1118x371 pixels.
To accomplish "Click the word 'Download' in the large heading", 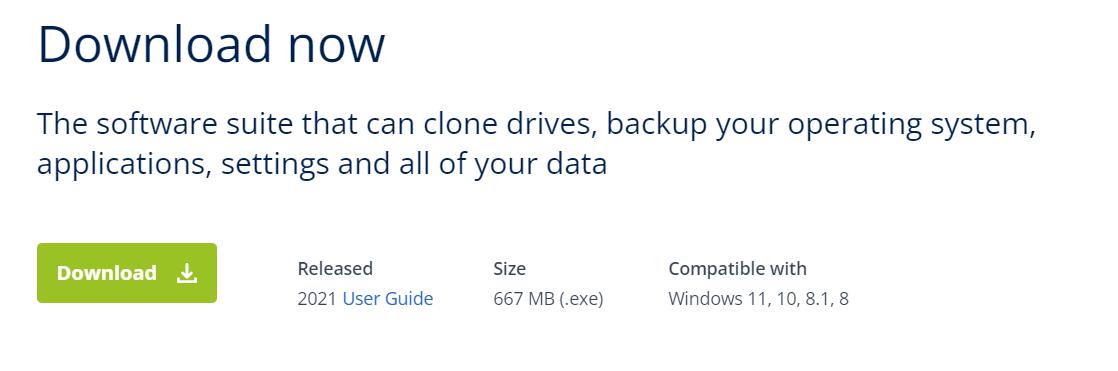I will pos(155,44).
